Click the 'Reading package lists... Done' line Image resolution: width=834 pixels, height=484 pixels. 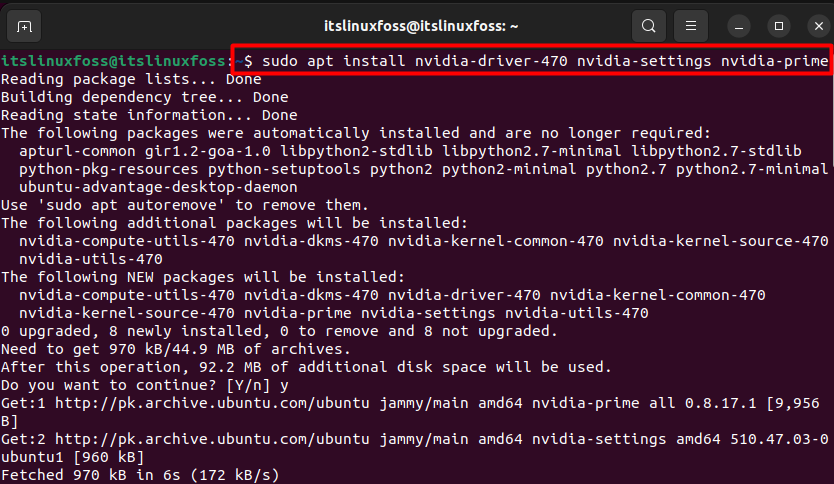tap(131, 79)
